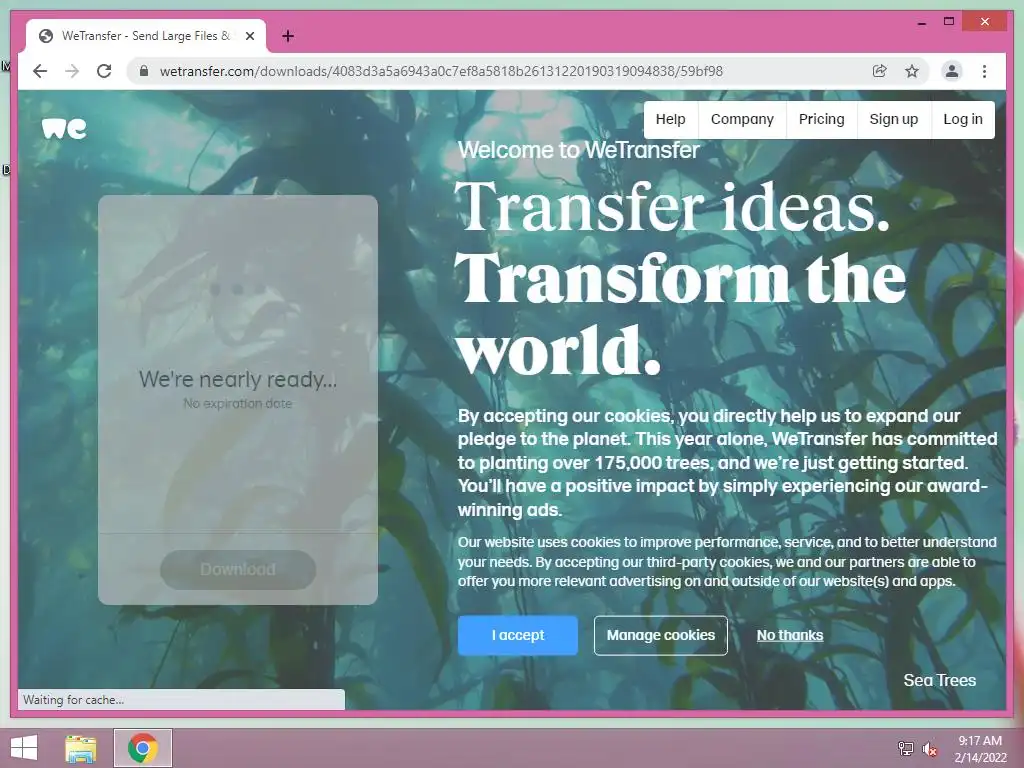Click the muted speaker tray icon

tap(929, 748)
